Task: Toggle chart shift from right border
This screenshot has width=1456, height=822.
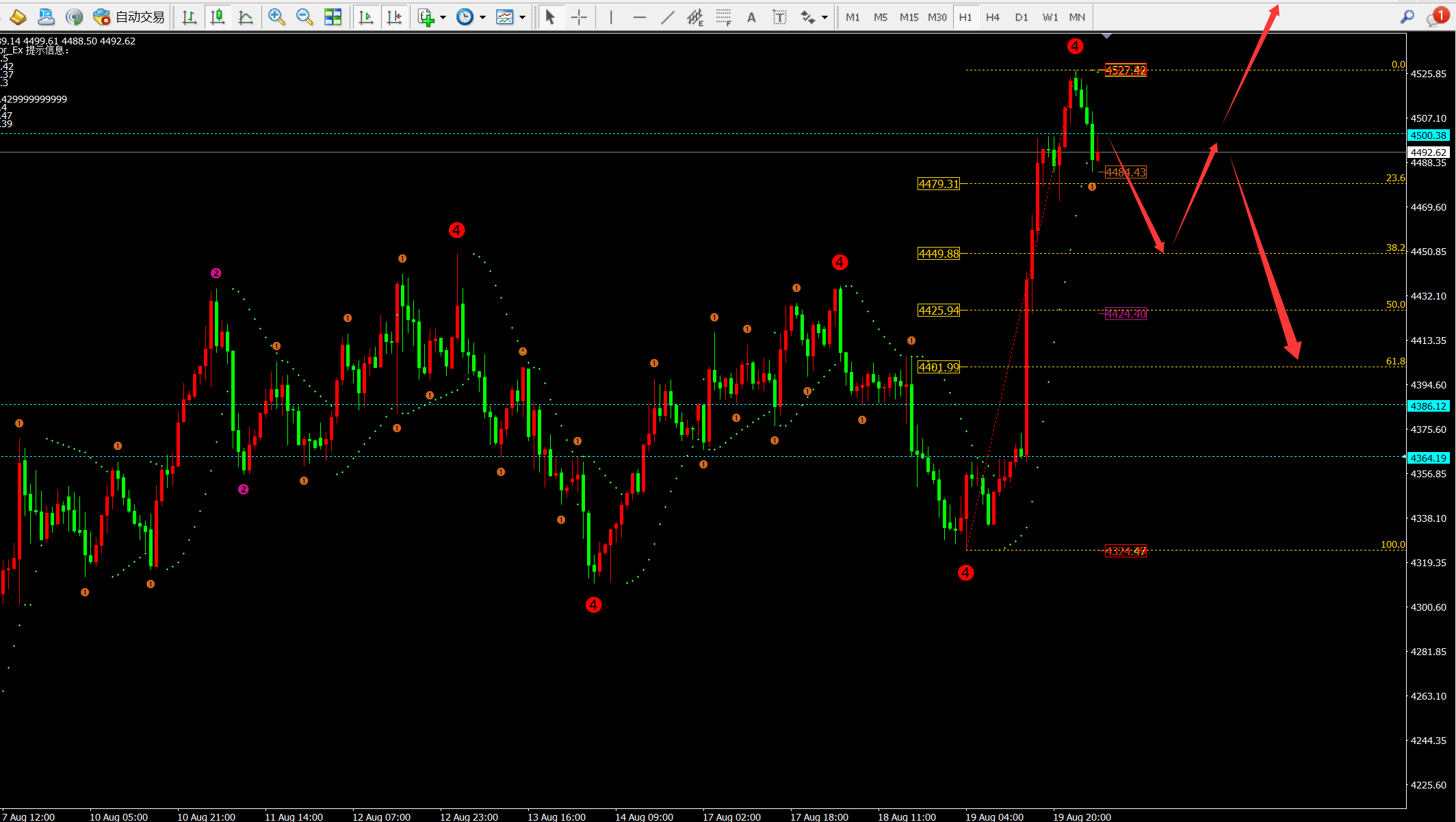Action: click(395, 17)
